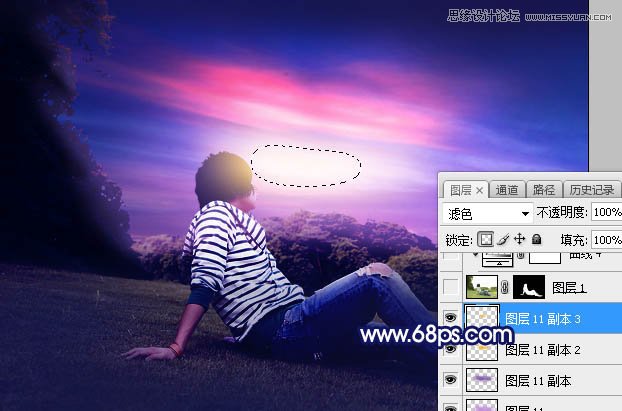622x411 pixels.
Task: Select the black layer mask of 图层 1
Action: (529, 287)
